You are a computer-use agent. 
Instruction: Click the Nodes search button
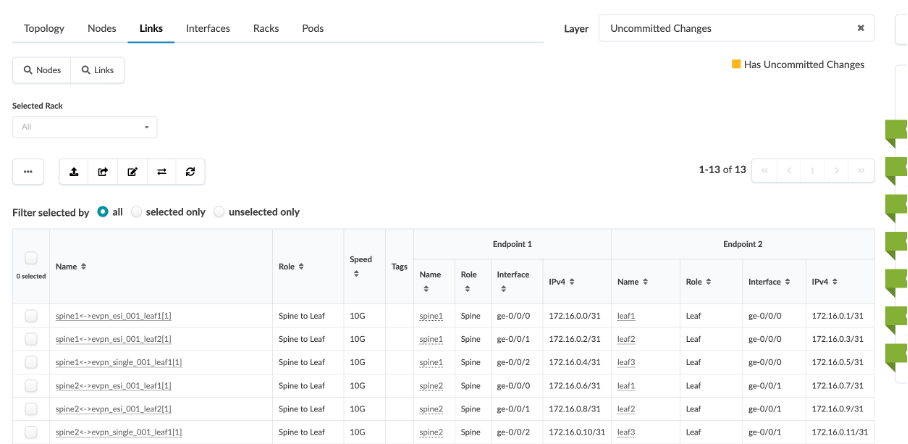41,70
